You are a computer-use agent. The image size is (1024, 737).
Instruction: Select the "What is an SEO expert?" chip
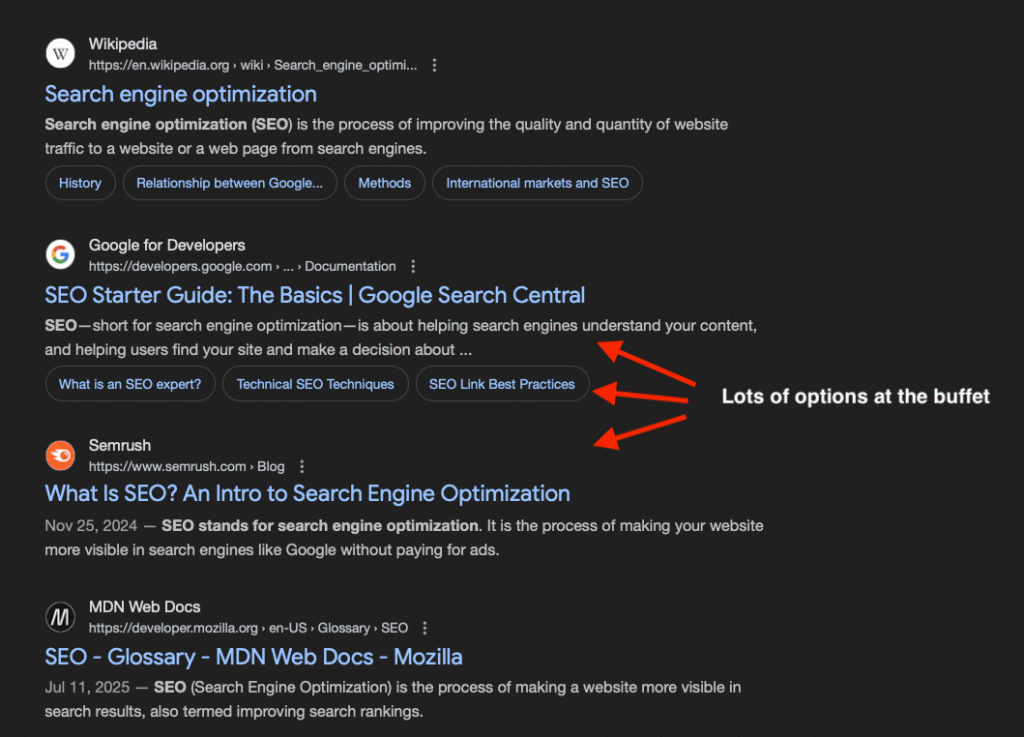click(x=130, y=384)
